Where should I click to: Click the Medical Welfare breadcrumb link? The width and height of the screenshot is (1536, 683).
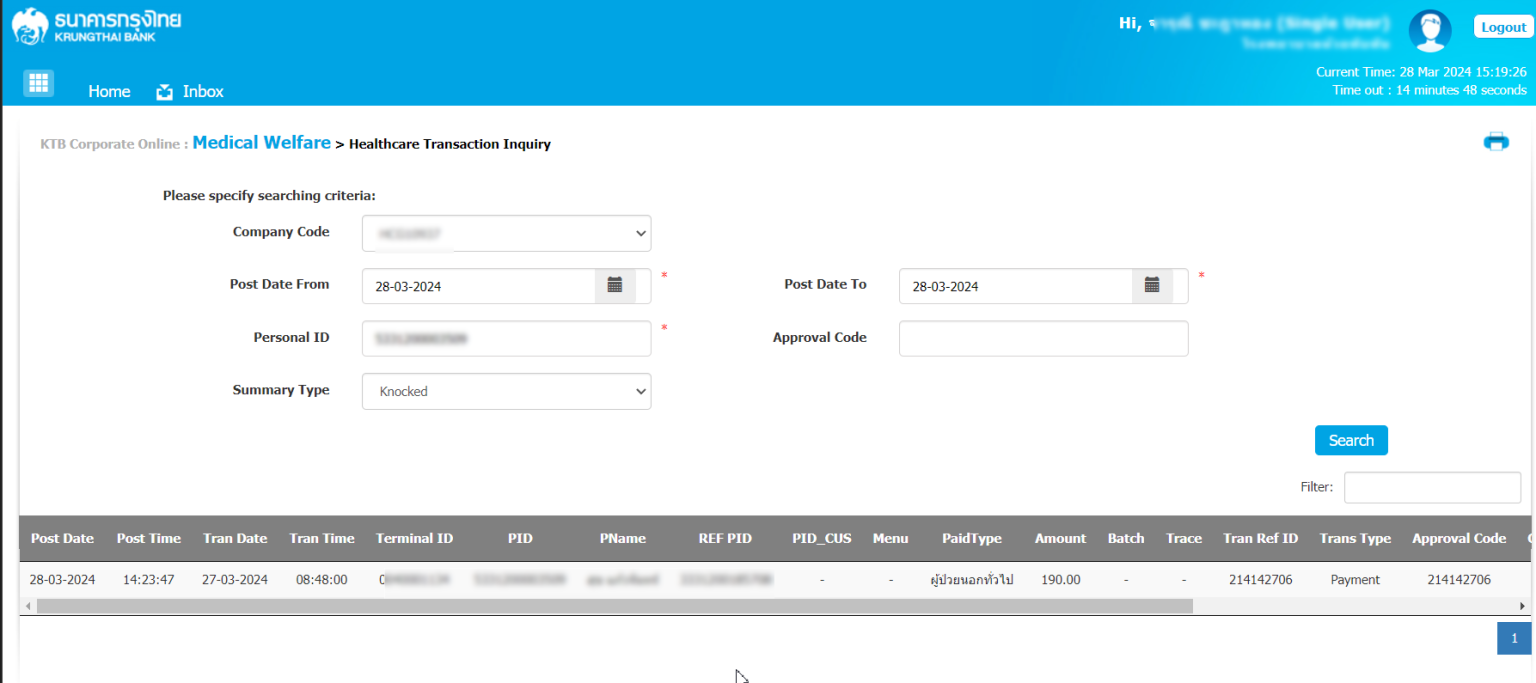[x=261, y=143]
